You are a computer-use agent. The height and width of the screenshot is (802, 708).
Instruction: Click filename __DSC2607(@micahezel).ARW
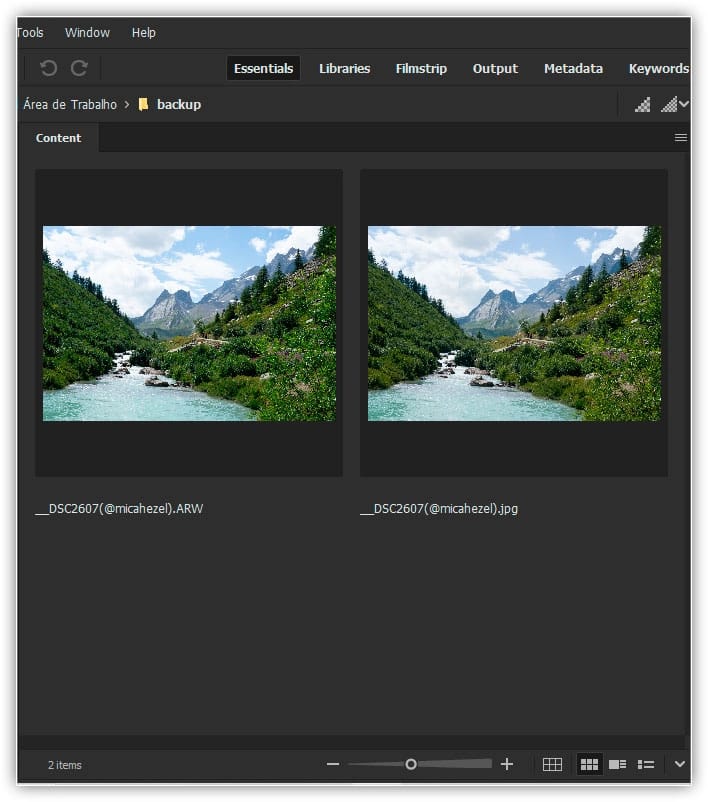119,508
